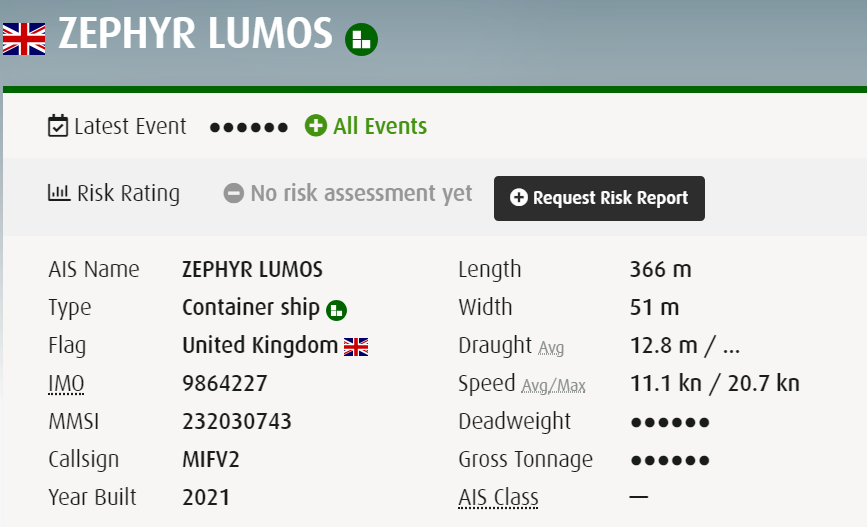The image size is (867, 527).
Task: Click the AIS Class abbreviation label
Action: [x=498, y=497]
